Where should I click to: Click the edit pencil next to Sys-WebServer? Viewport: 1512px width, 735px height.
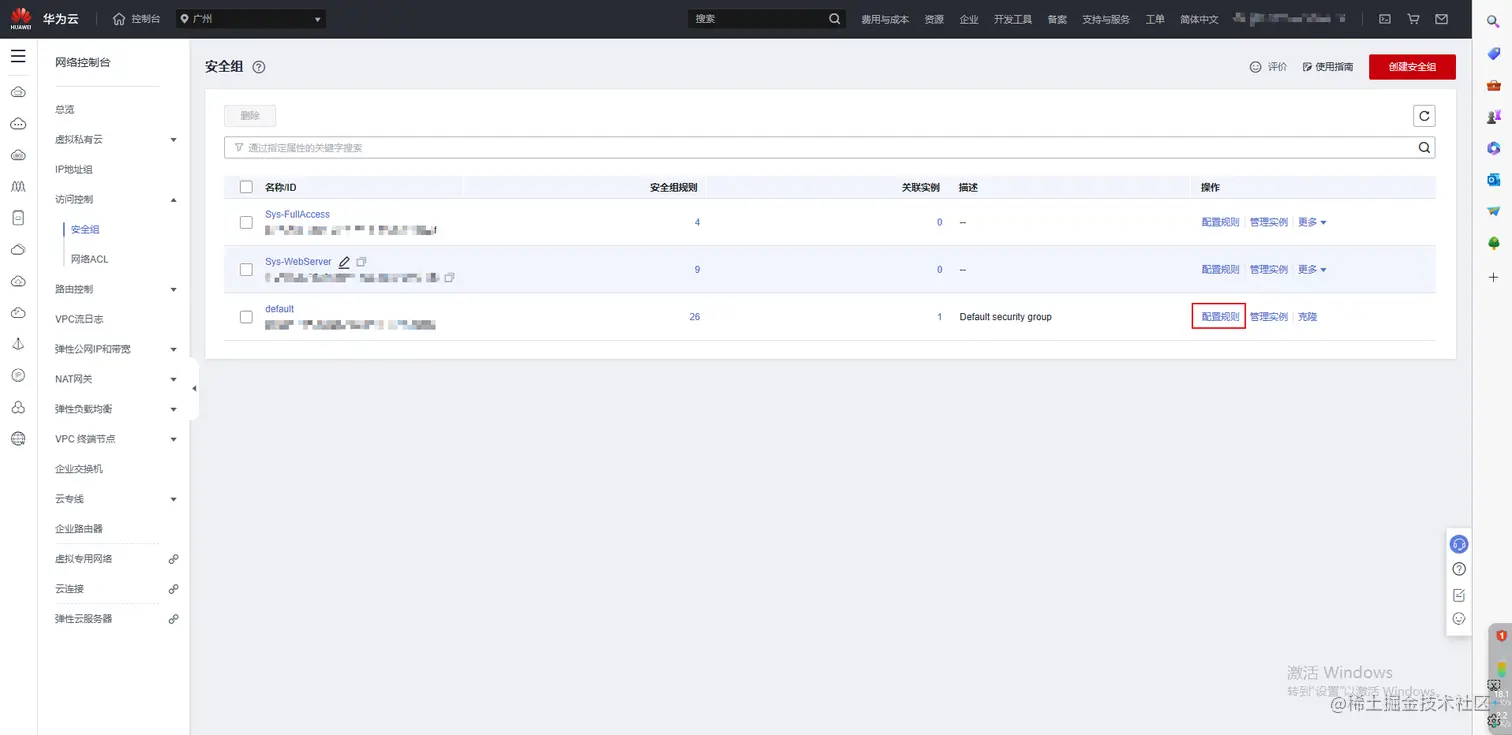point(344,262)
